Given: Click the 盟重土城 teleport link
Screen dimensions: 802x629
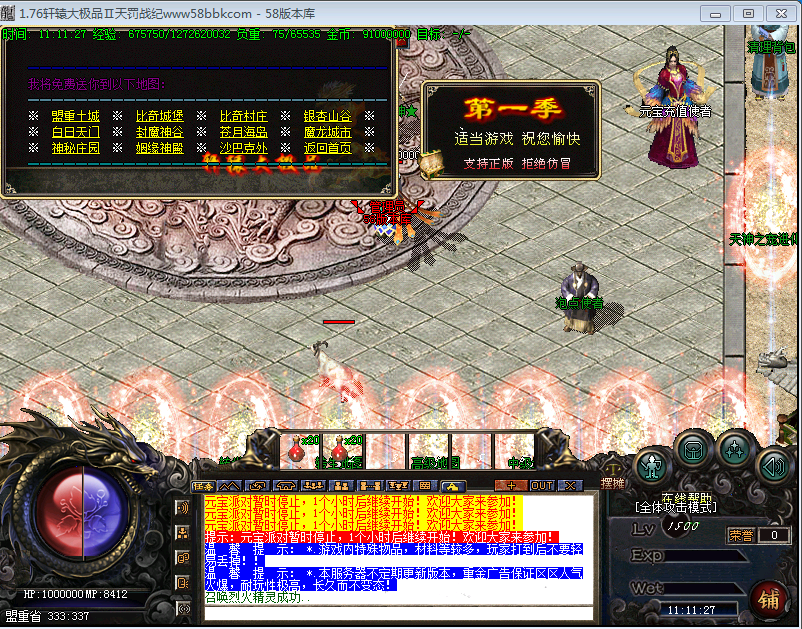Looking at the screenshot, I should point(75,116).
